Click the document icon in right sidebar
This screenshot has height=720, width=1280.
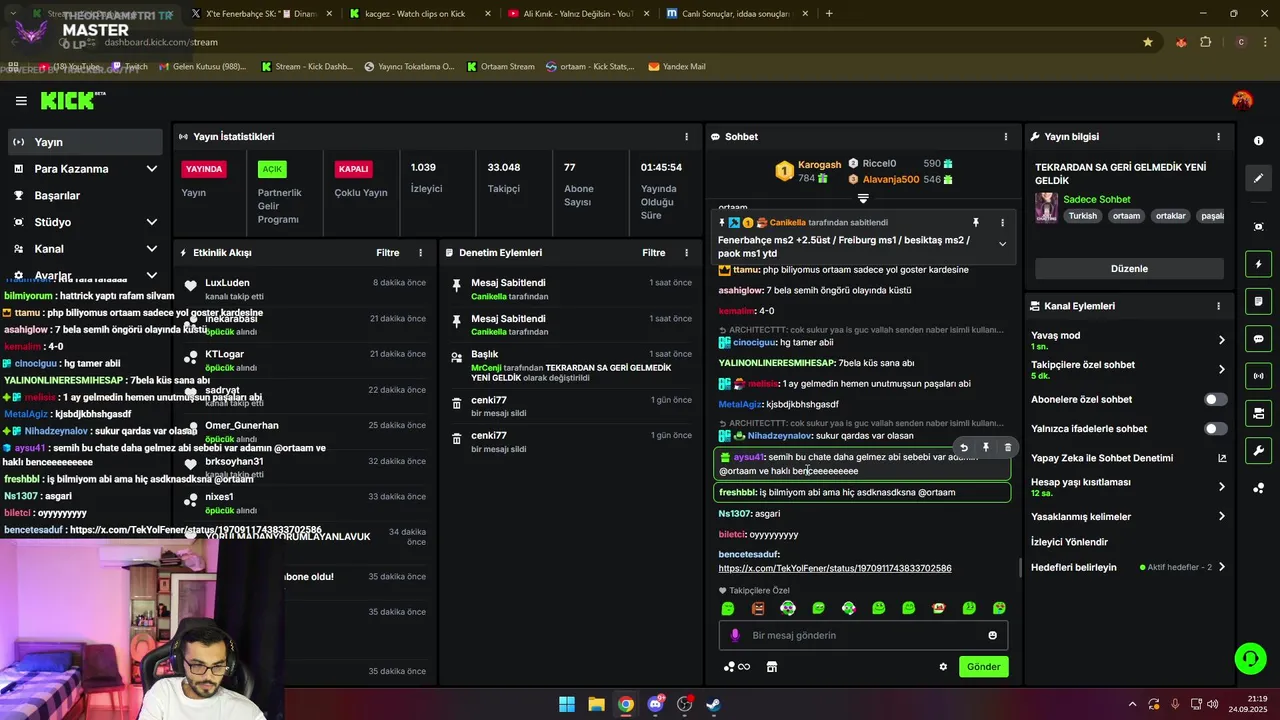[1258, 301]
